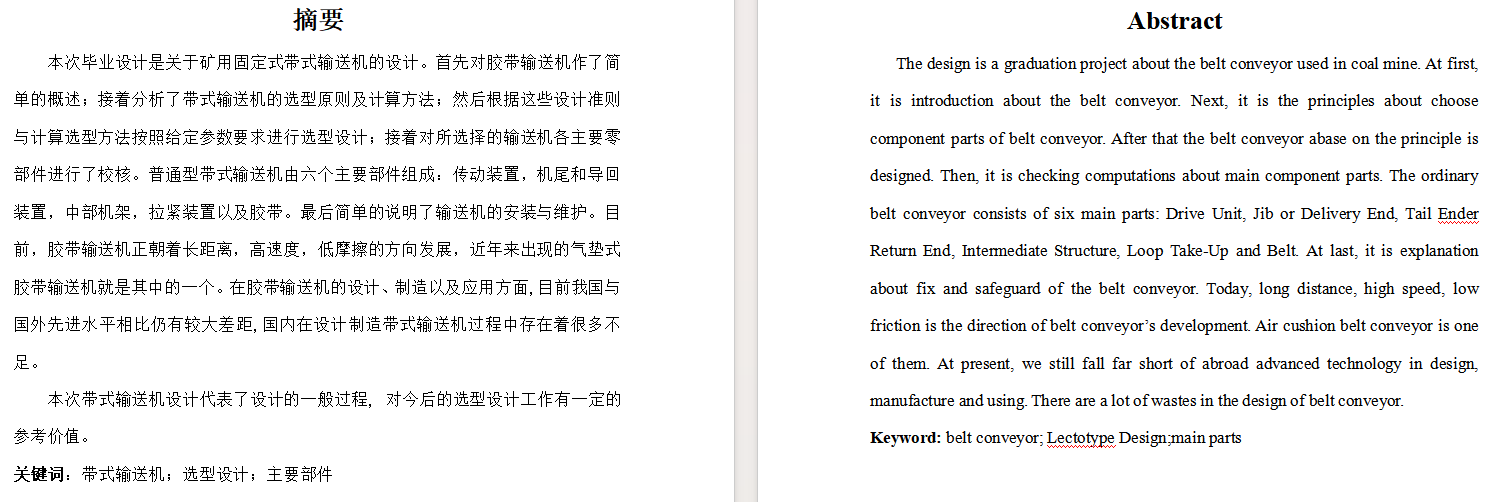This screenshot has width=1491, height=502.
Task: Click the Chinese term 气垫式
Action: pos(594,250)
